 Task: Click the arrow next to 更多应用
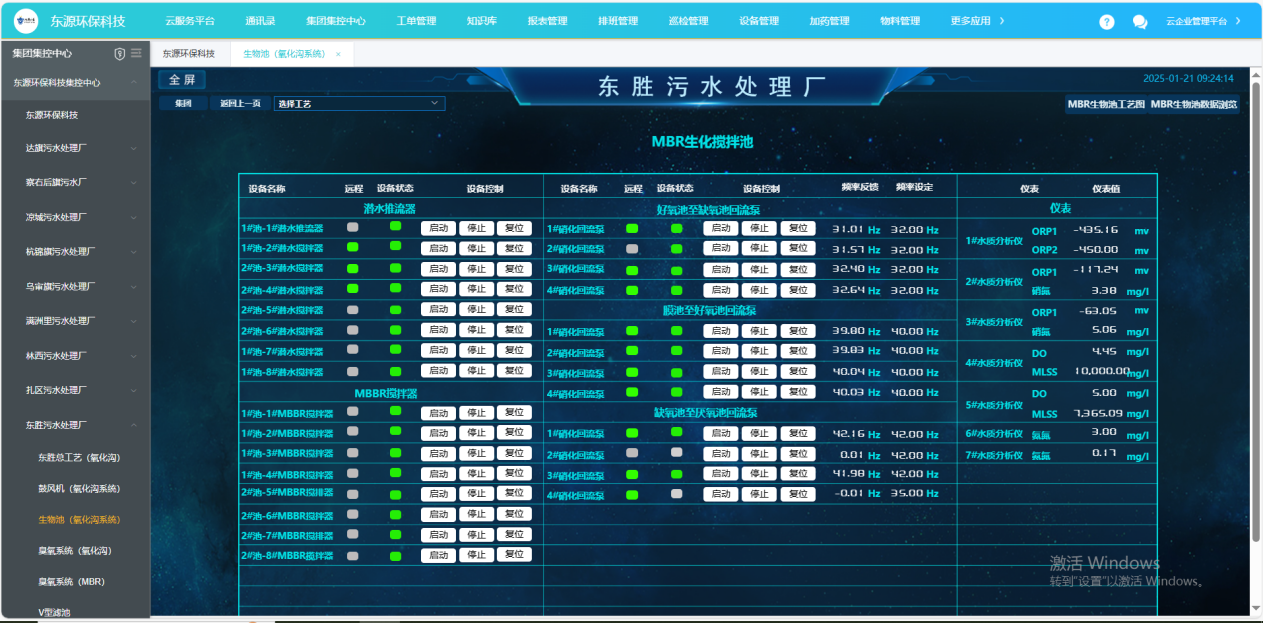pos(1000,21)
